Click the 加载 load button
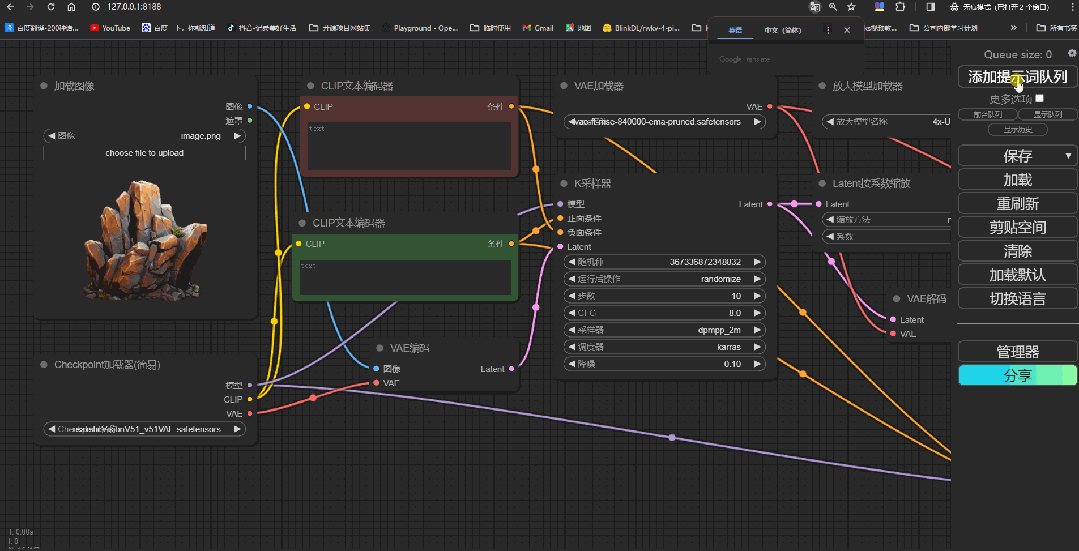Screen dimensions: 1079x551 click(x=1018, y=180)
